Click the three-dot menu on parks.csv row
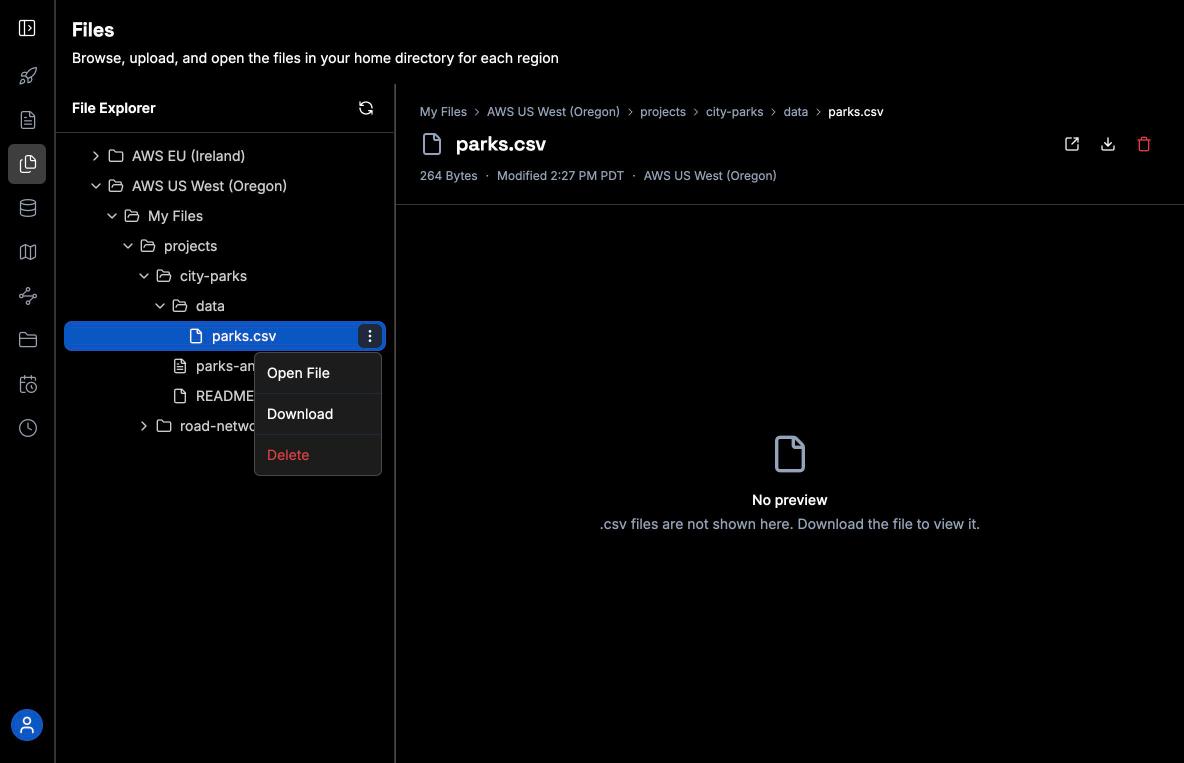Screen dimensions: 1184x763 tap(369, 336)
